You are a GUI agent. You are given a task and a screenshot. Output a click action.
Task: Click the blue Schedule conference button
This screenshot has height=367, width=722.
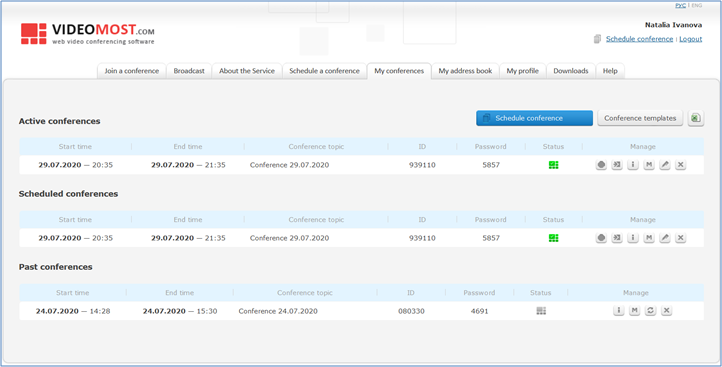[534, 118]
